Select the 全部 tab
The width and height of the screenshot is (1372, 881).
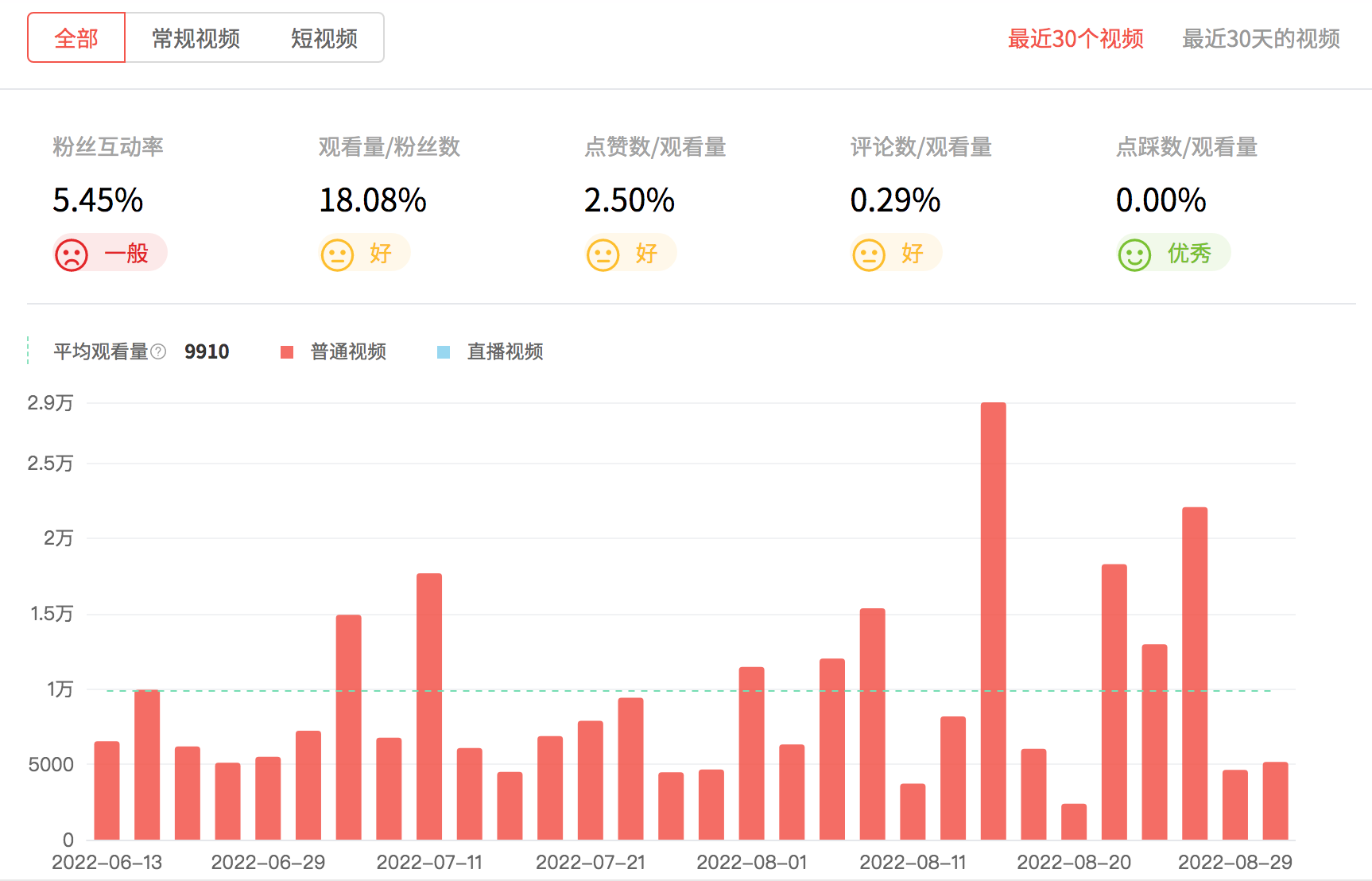tap(76, 38)
